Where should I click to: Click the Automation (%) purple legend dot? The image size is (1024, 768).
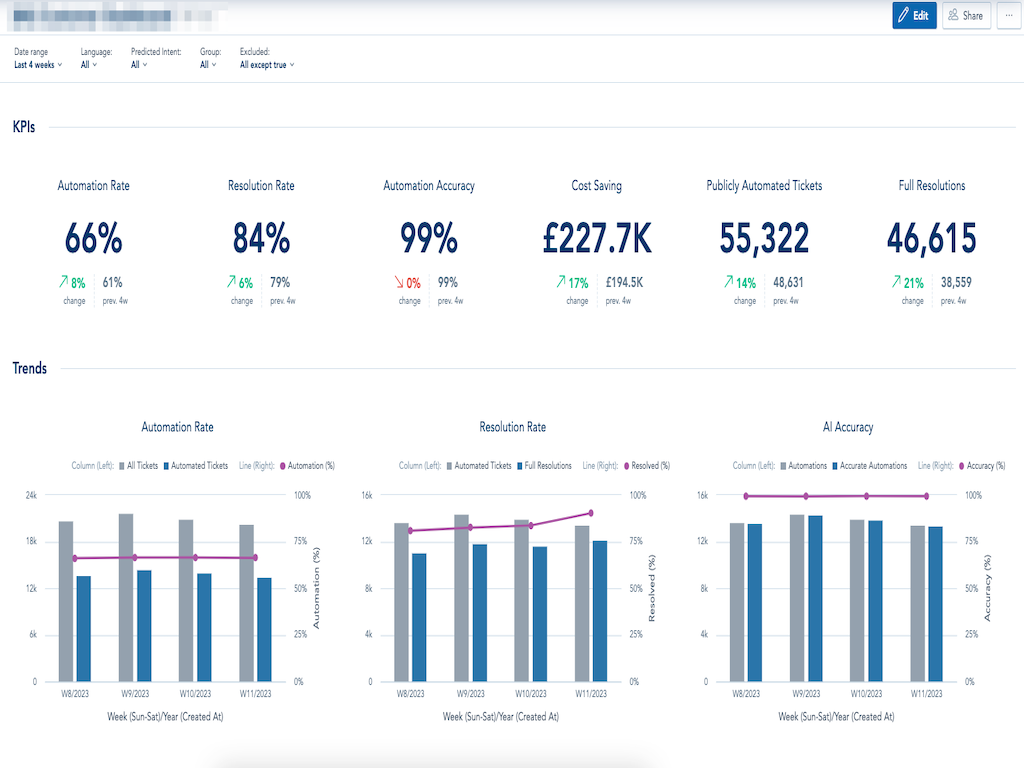pyautogui.click(x=286, y=466)
